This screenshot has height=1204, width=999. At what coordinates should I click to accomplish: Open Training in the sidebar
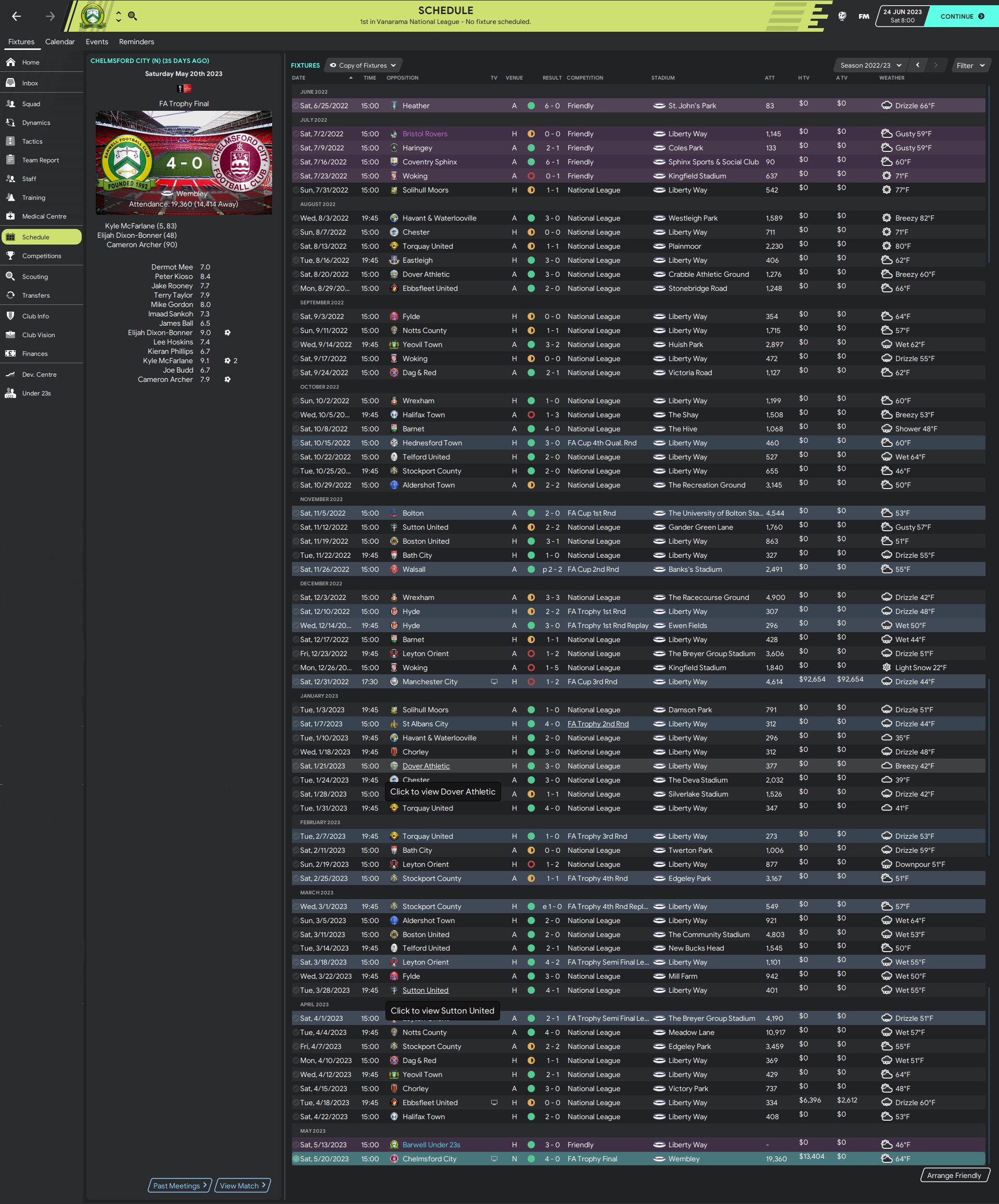click(41, 197)
